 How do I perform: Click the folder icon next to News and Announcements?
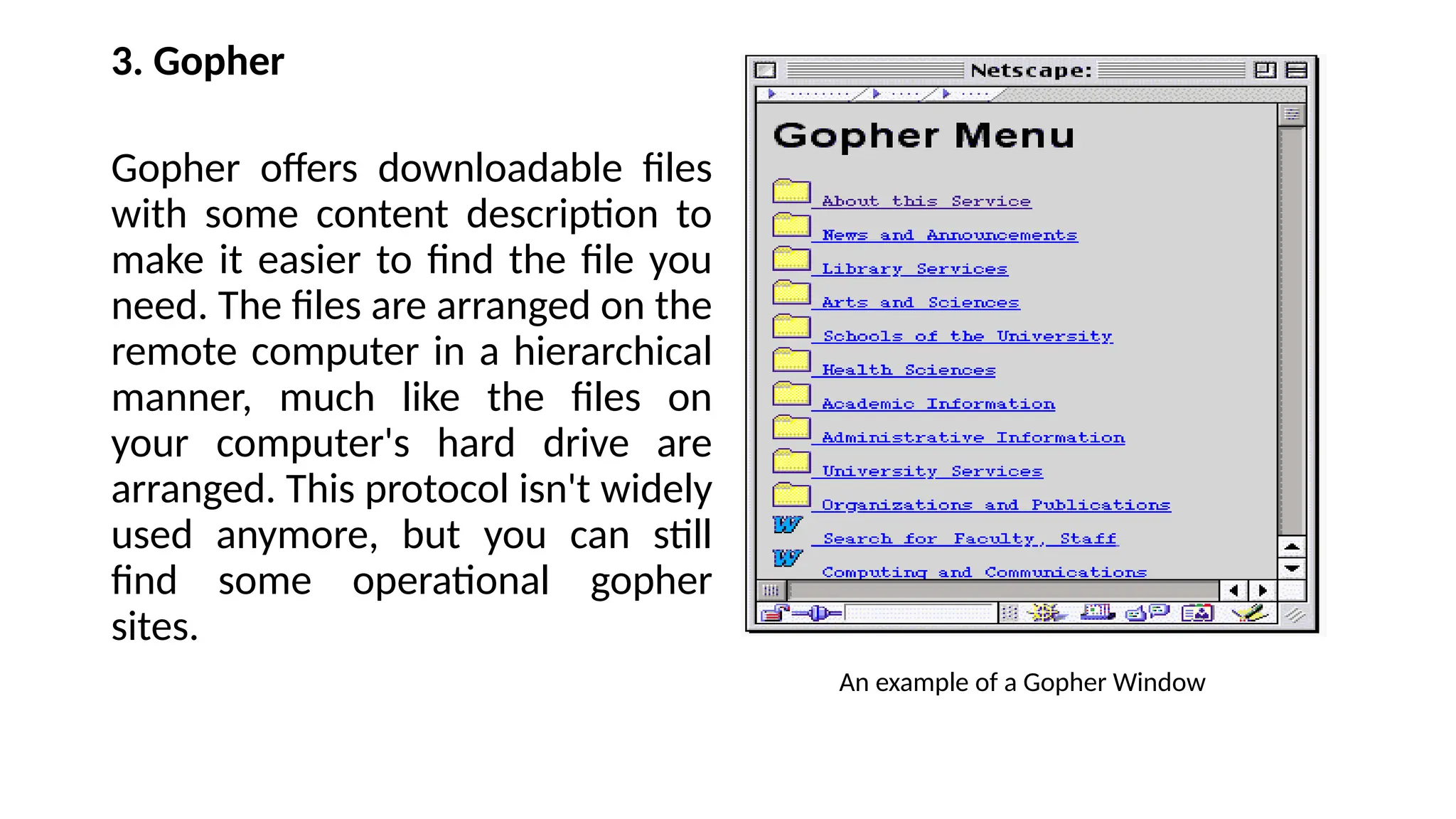791,224
